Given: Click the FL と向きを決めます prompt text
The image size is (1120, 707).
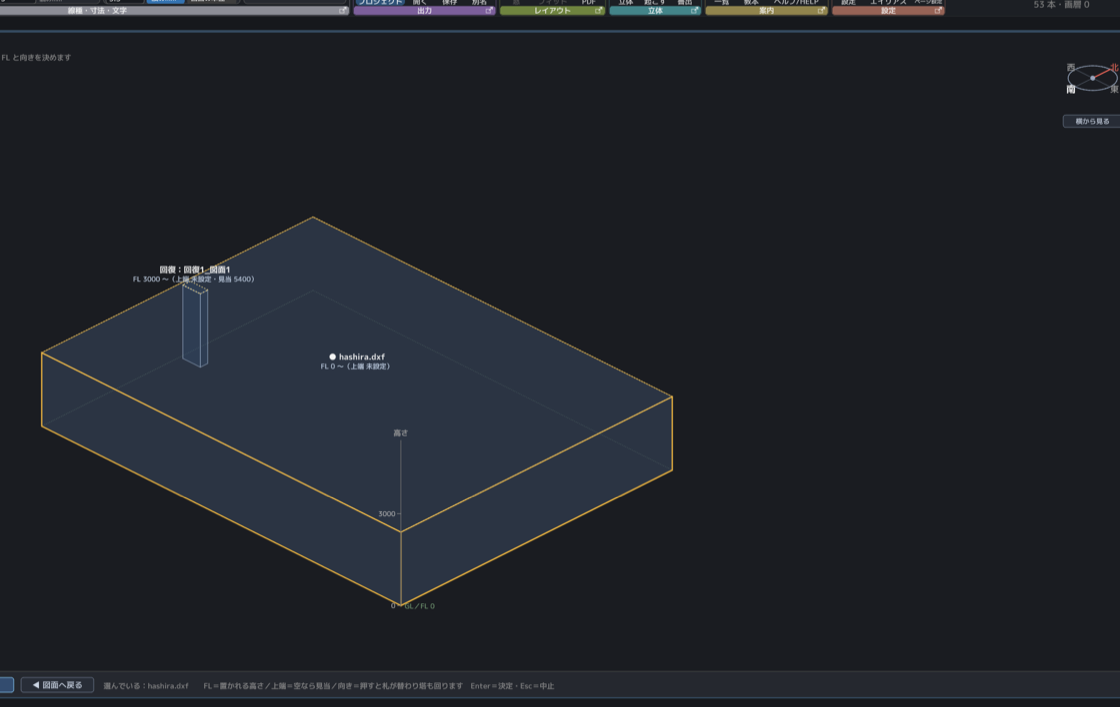Looking at the screenshot, I should (x=36, y=58).
